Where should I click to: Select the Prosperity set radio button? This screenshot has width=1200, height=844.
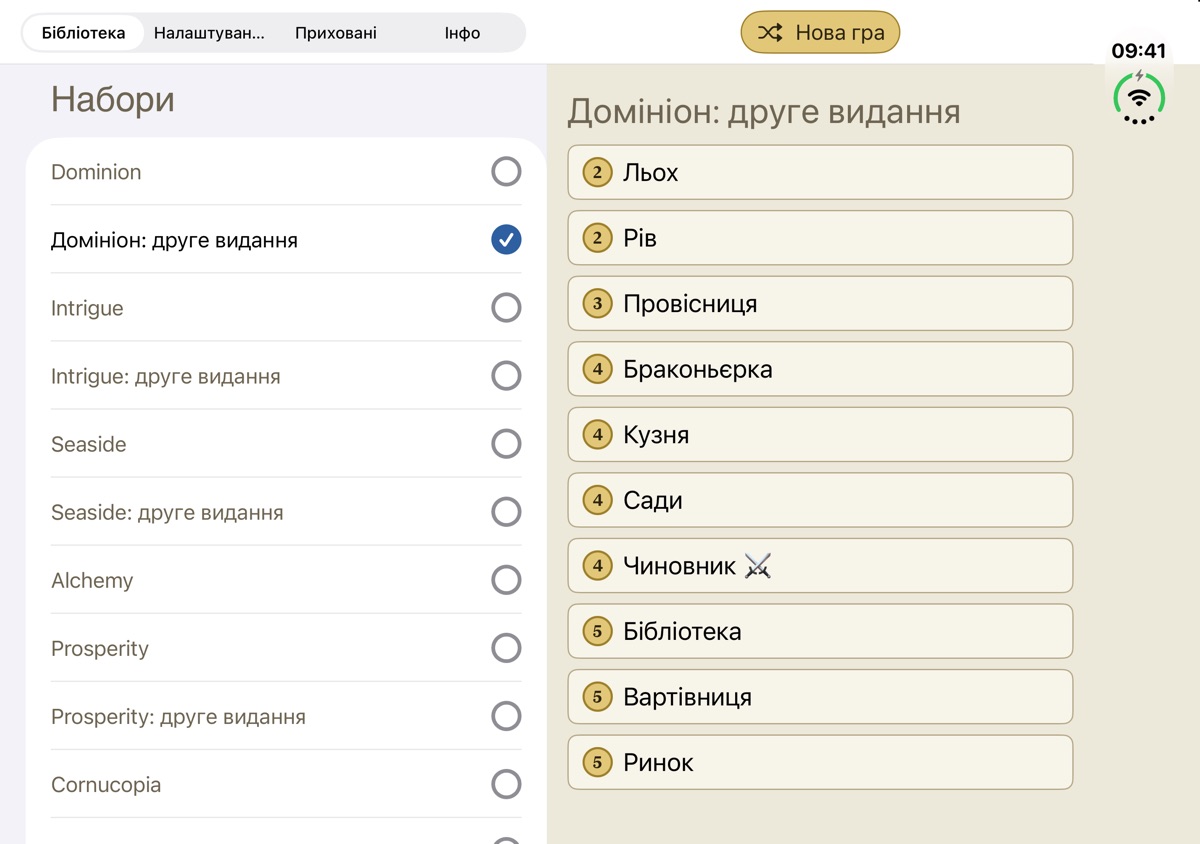(x=506, y=648)
